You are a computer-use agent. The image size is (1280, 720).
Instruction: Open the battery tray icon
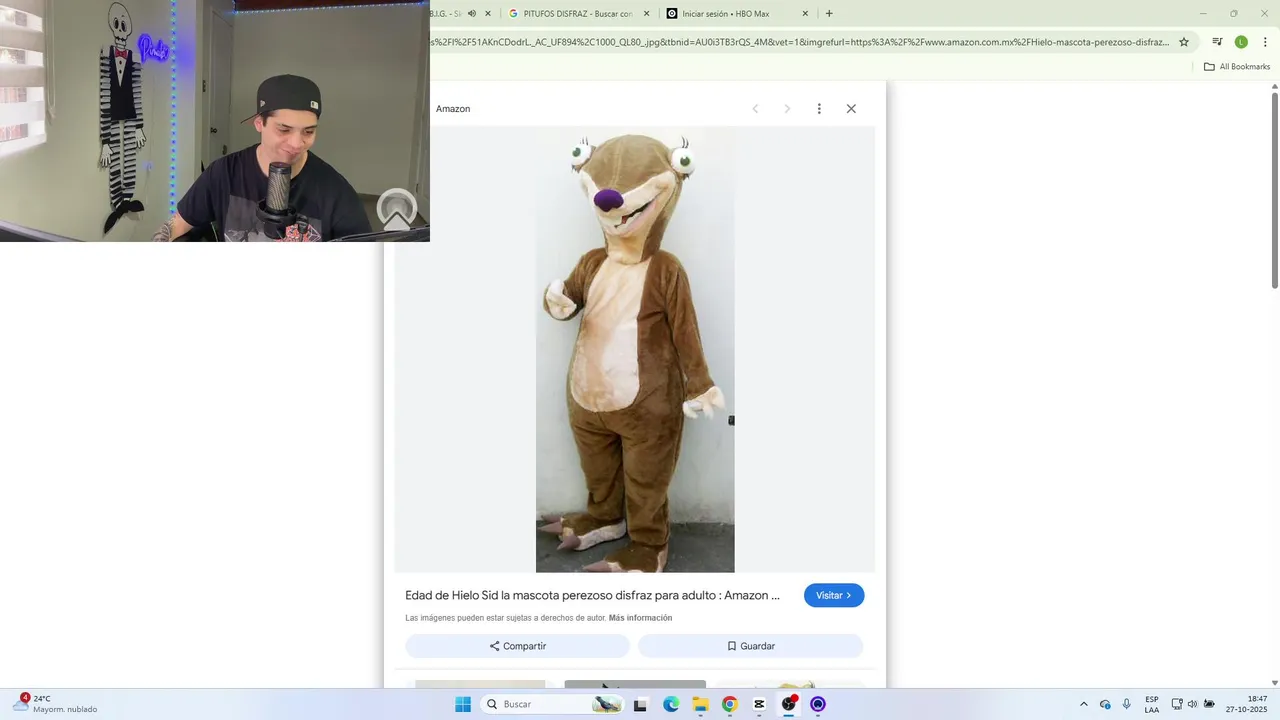(1209, 704)
